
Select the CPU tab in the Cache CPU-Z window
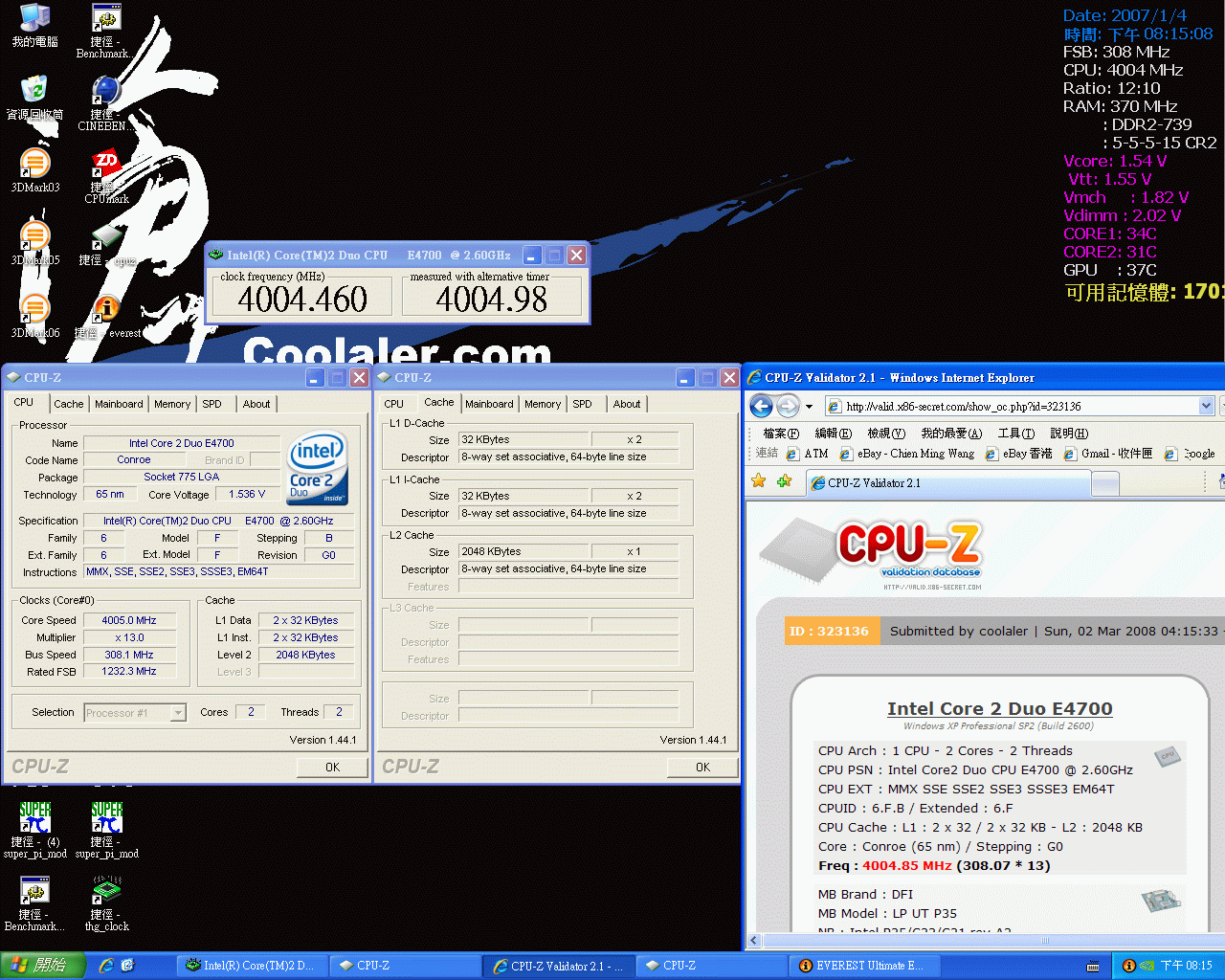394,404
